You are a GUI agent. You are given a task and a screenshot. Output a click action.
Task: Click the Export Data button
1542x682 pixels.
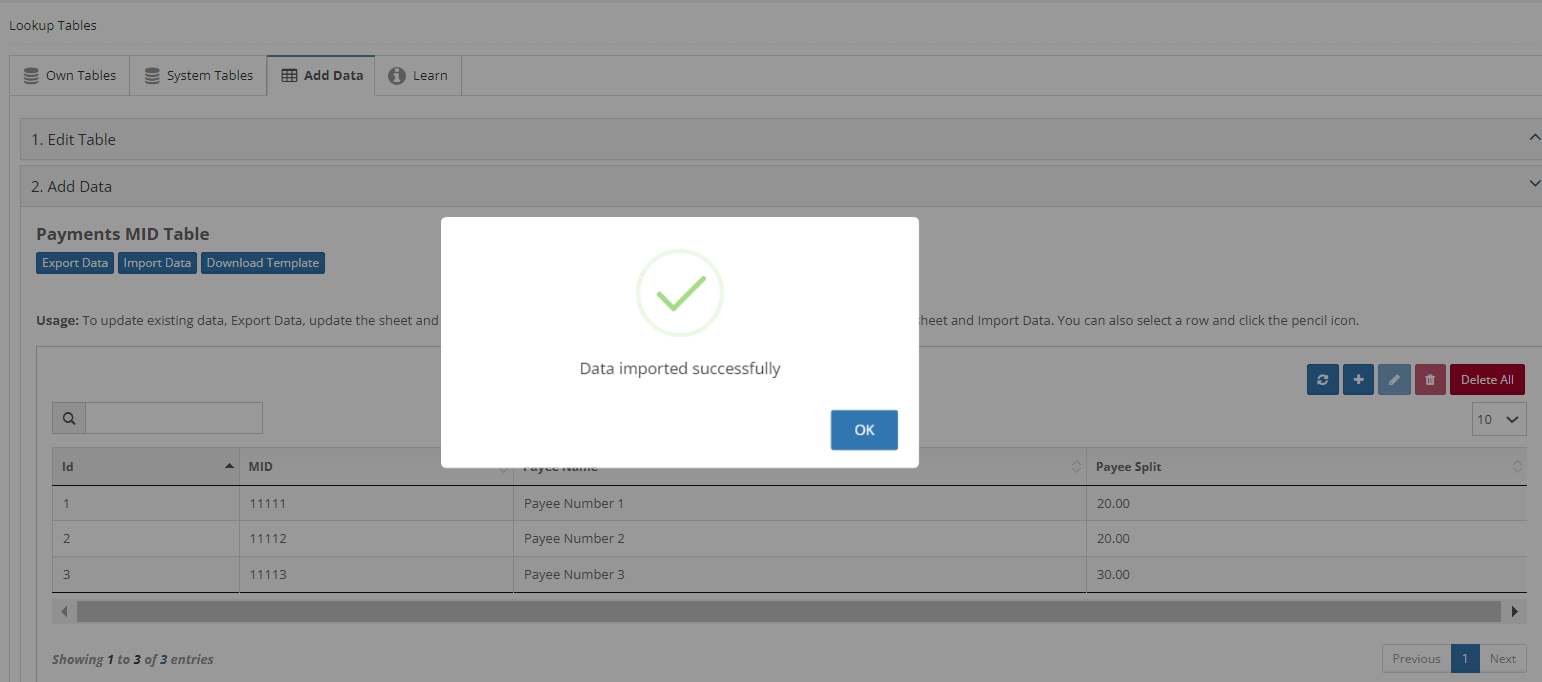[75, 263]
